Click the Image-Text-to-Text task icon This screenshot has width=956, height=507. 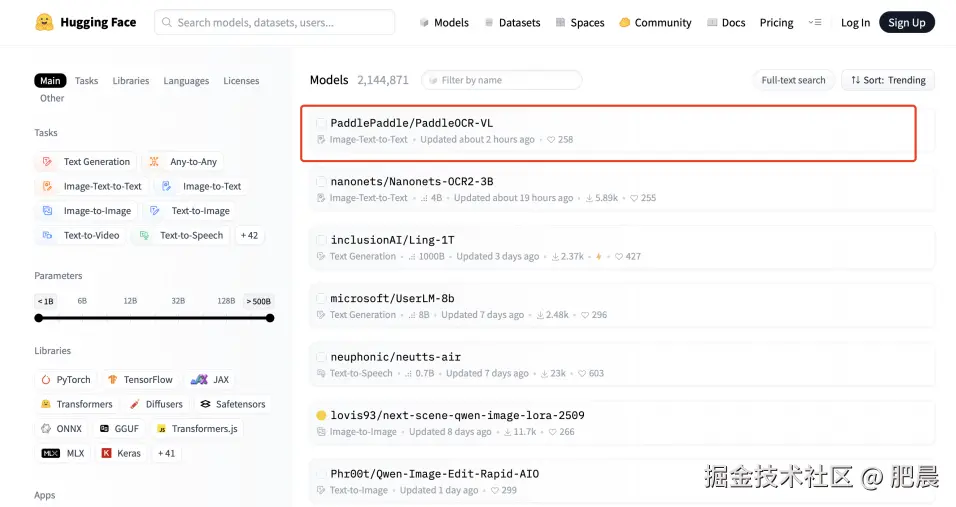47,186
